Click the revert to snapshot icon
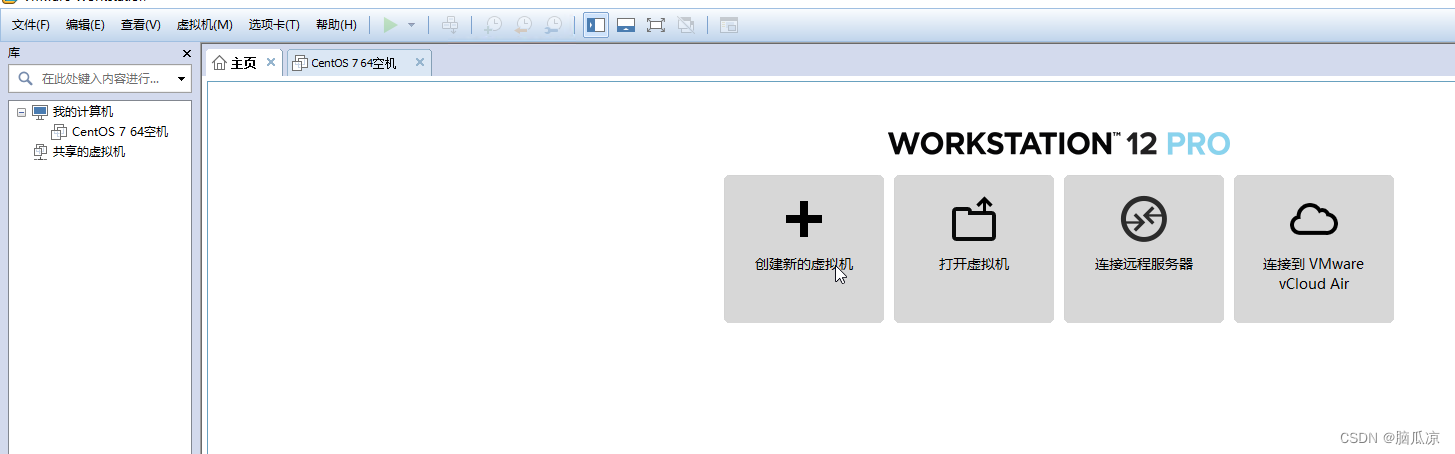Screen dimensions: 1455x454 (x=523, y=25)
